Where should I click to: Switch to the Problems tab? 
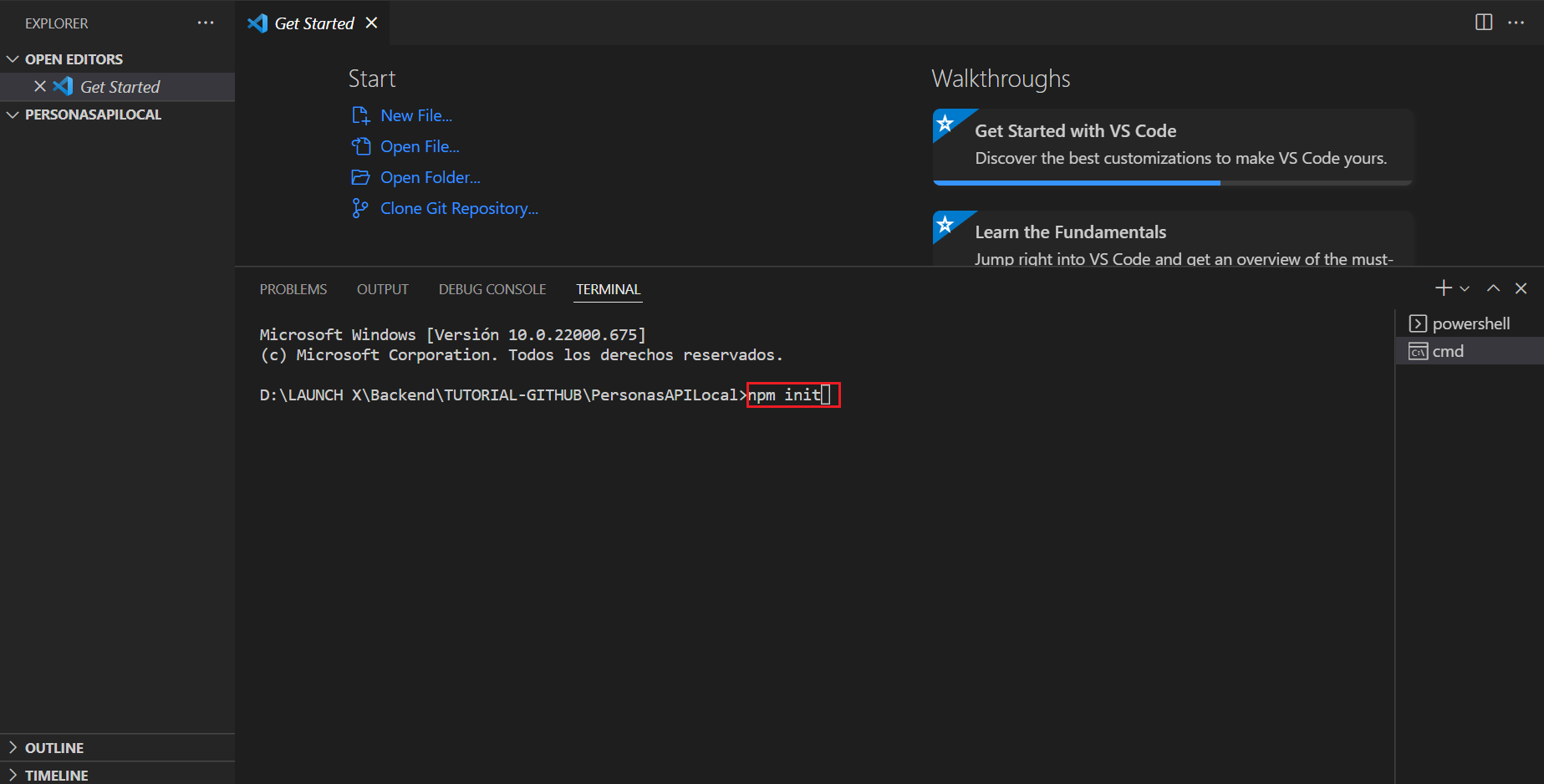coord(293,289)
